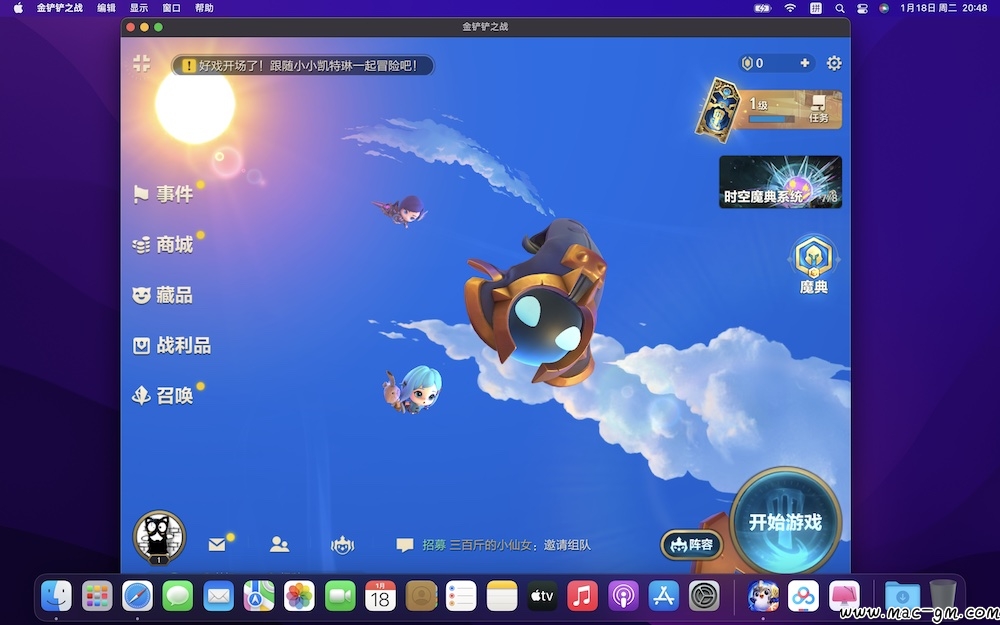
Task: Open CleanMyMac pink monitor icon in Dock
Action: (844, 596)
